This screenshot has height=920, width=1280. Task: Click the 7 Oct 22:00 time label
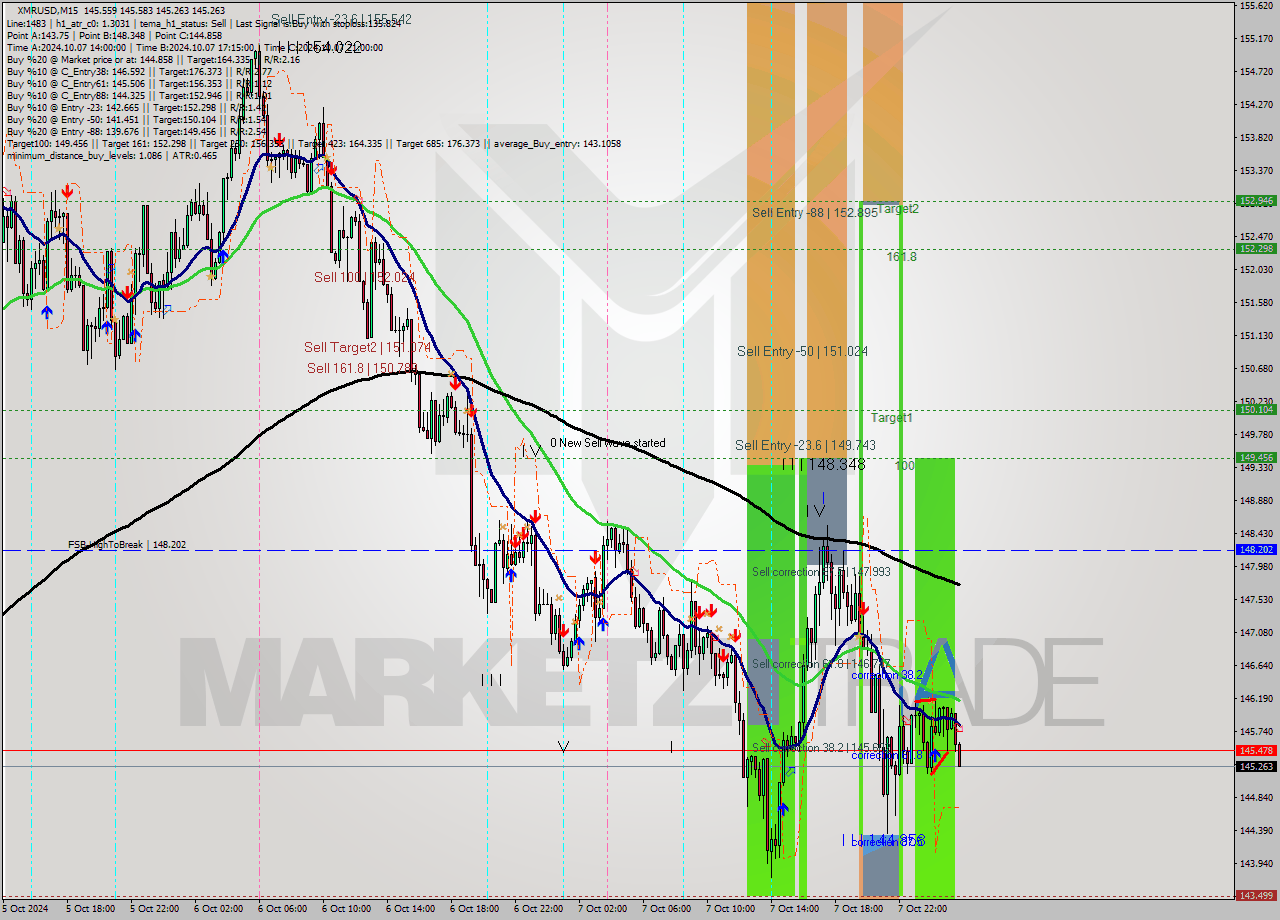pyautogui.click(x=923, y=909)
